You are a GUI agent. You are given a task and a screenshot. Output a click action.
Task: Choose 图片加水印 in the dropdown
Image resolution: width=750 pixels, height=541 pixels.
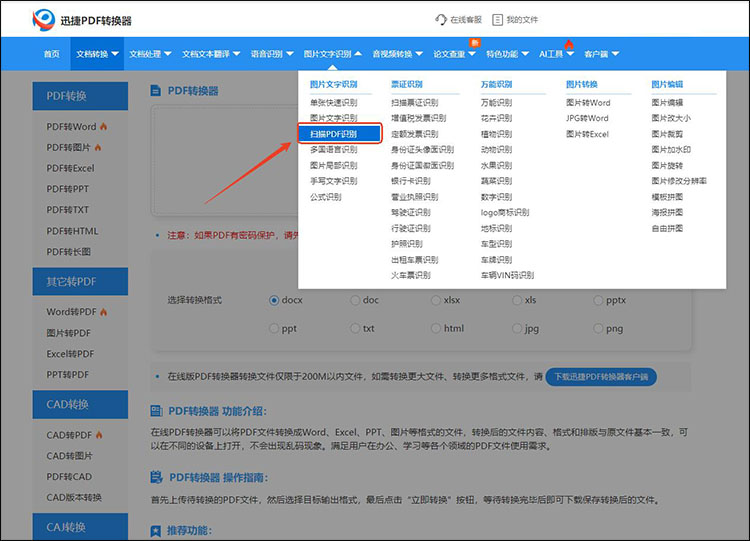[671, 150]
